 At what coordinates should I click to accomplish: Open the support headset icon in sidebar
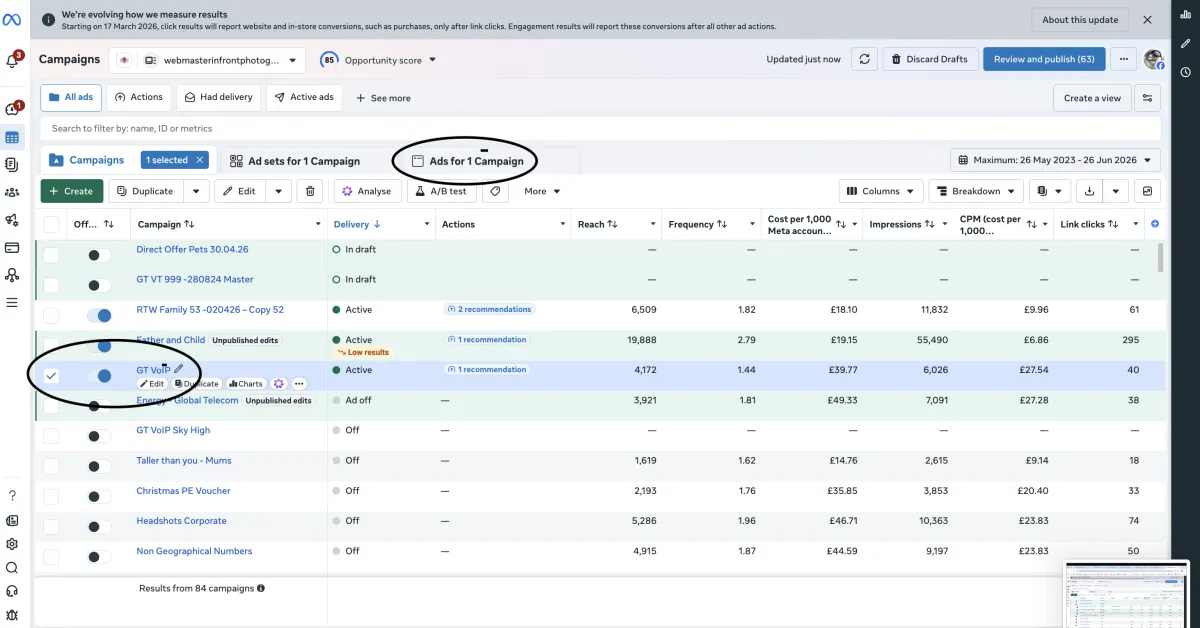point(12,592)
